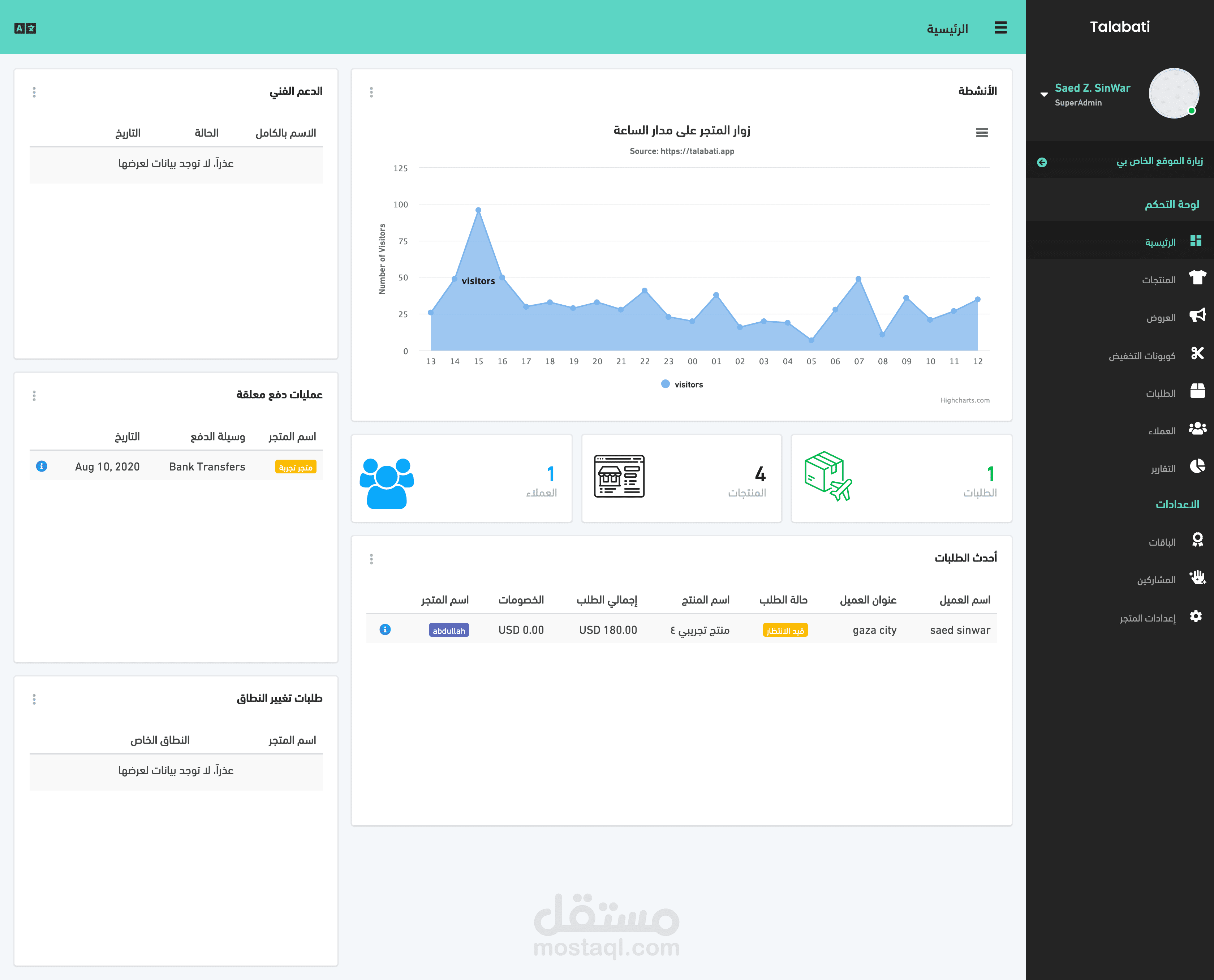The width and height of the screenshot is (1214, 980).
Task: Click the language translate icon in header
Action: point(25,28)
